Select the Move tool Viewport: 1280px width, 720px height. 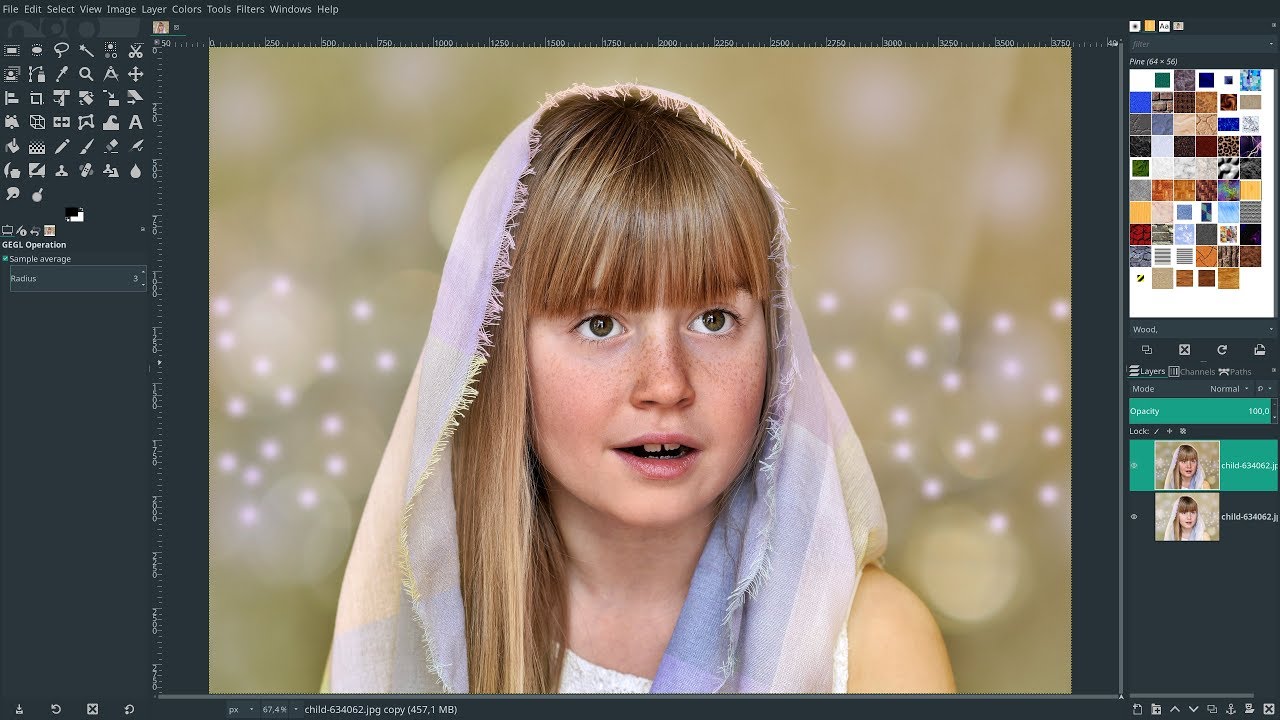(135, 74)
